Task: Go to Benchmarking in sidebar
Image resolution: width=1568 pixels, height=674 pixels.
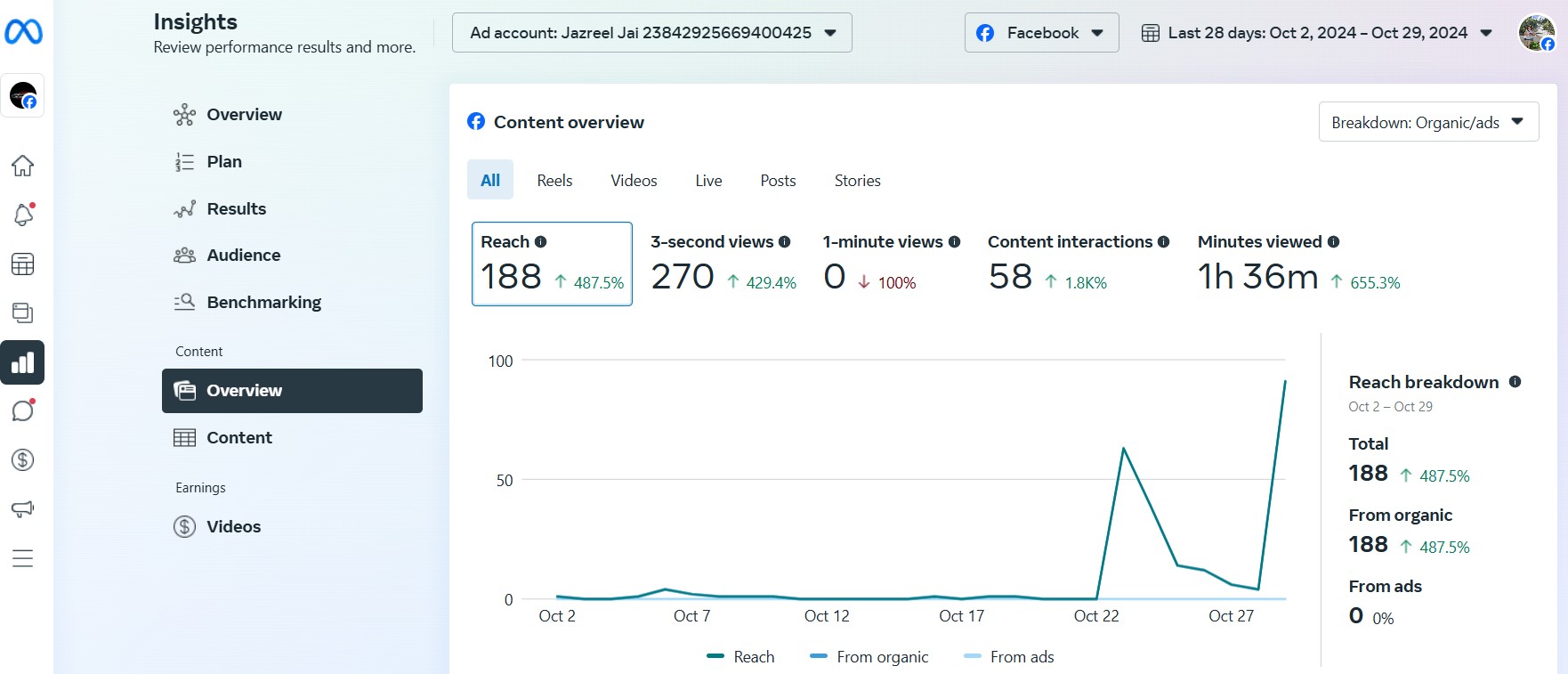Action: pos(263,303)
